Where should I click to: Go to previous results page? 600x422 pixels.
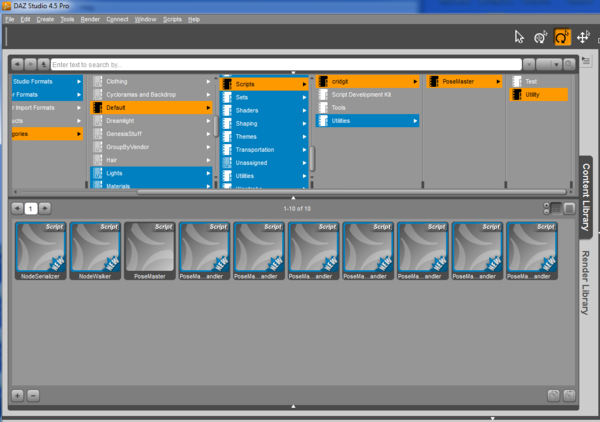18,209
